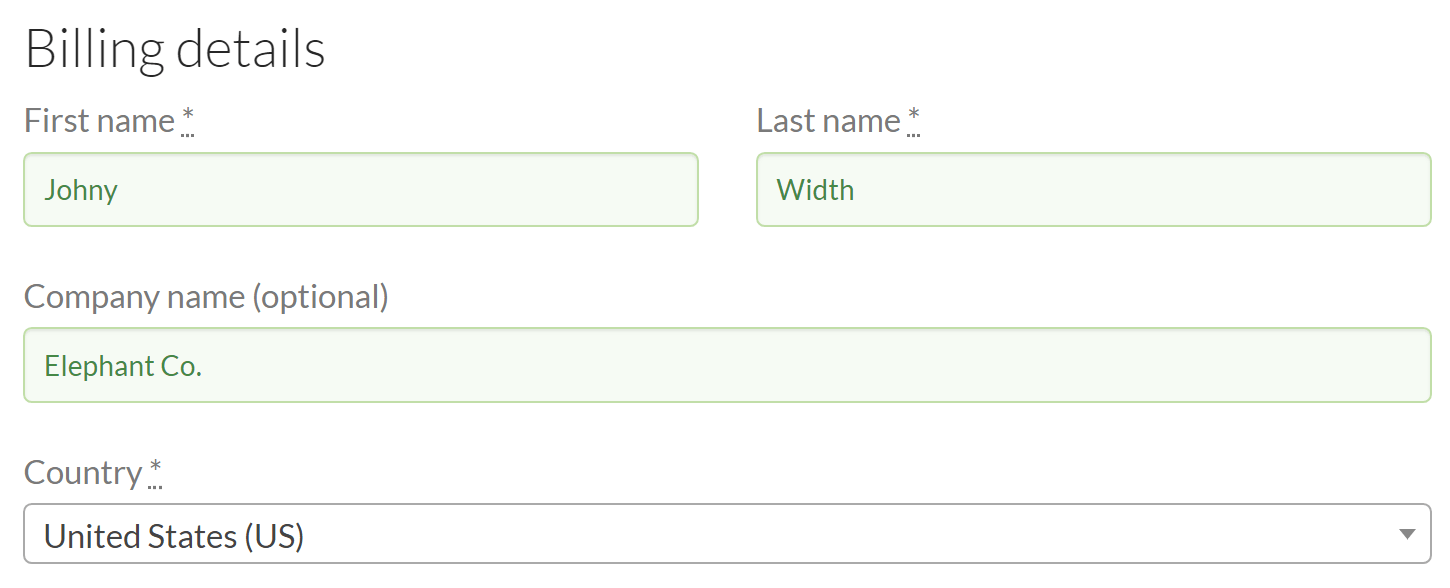Click the Company name (optional) label

(x=205, y=296)
